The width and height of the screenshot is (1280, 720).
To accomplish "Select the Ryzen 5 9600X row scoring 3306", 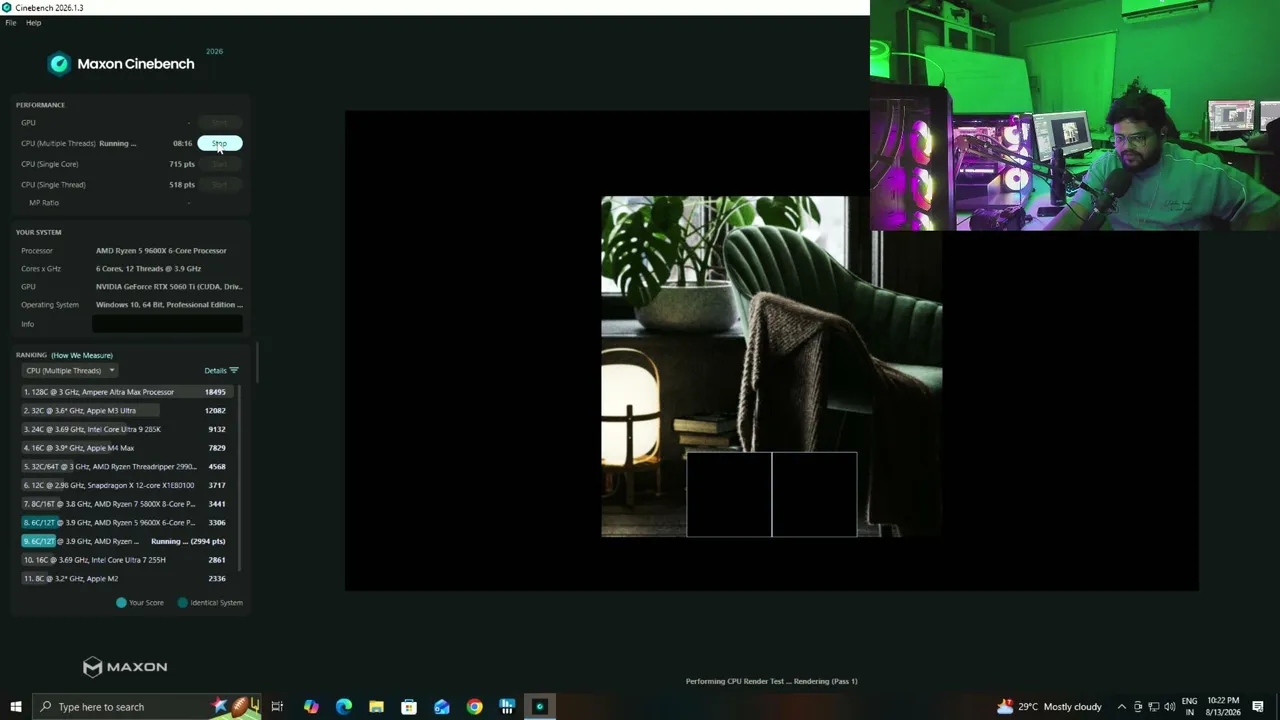I will point(129,522).
